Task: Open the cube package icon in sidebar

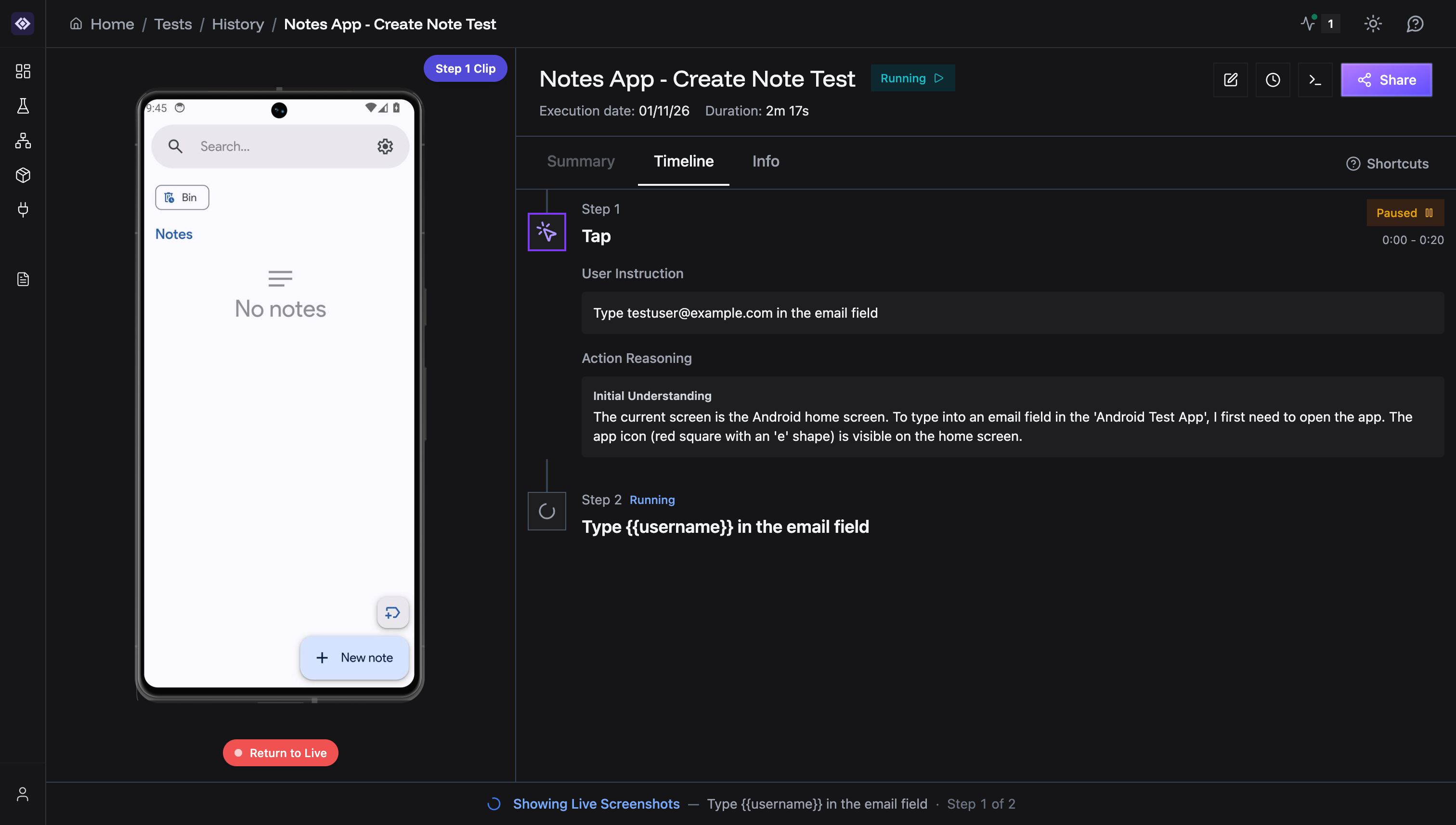Action: tap(23, 175)
